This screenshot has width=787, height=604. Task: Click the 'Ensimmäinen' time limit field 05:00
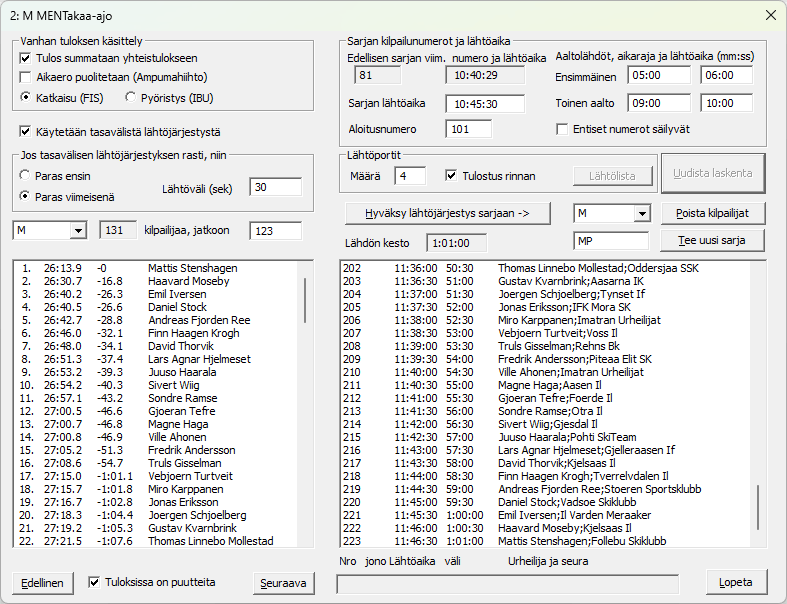pyautogui.click(x=659, y=75)
